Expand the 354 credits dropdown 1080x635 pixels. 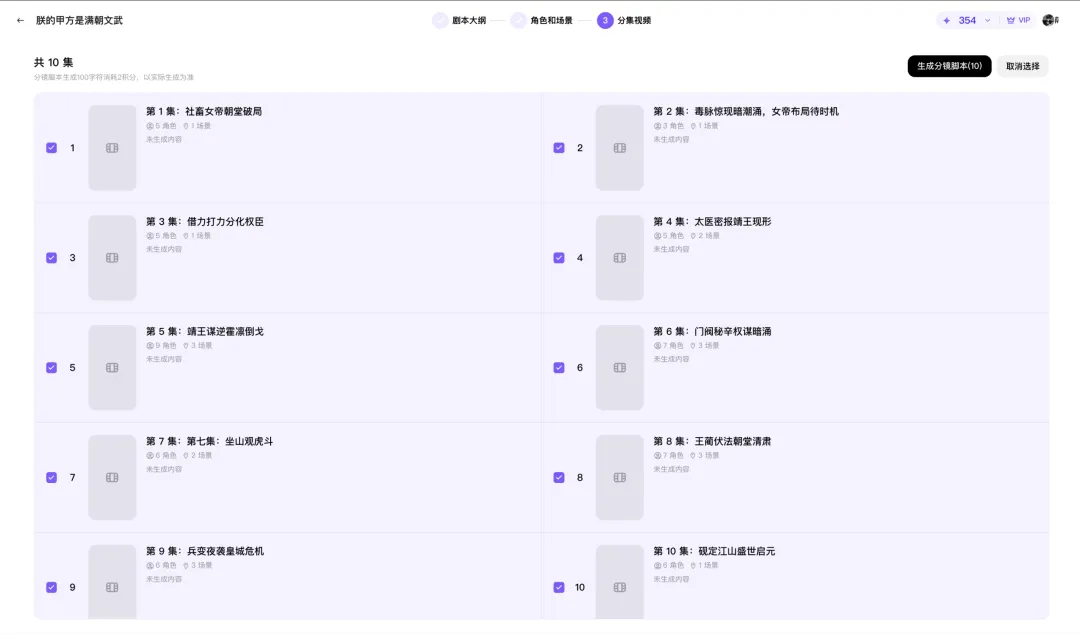click(987, 20)
